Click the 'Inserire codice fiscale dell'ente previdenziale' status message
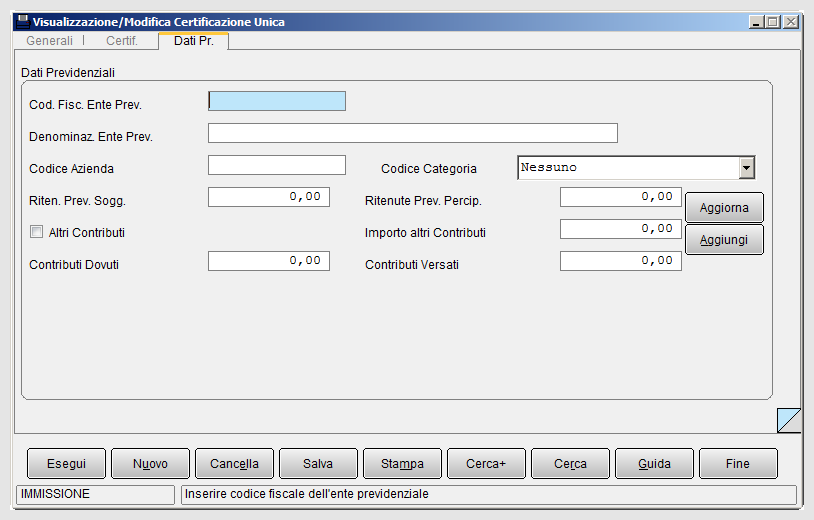The width and height of the screenshot is (814, 520). pyautogui.click(x=307, y=494)
